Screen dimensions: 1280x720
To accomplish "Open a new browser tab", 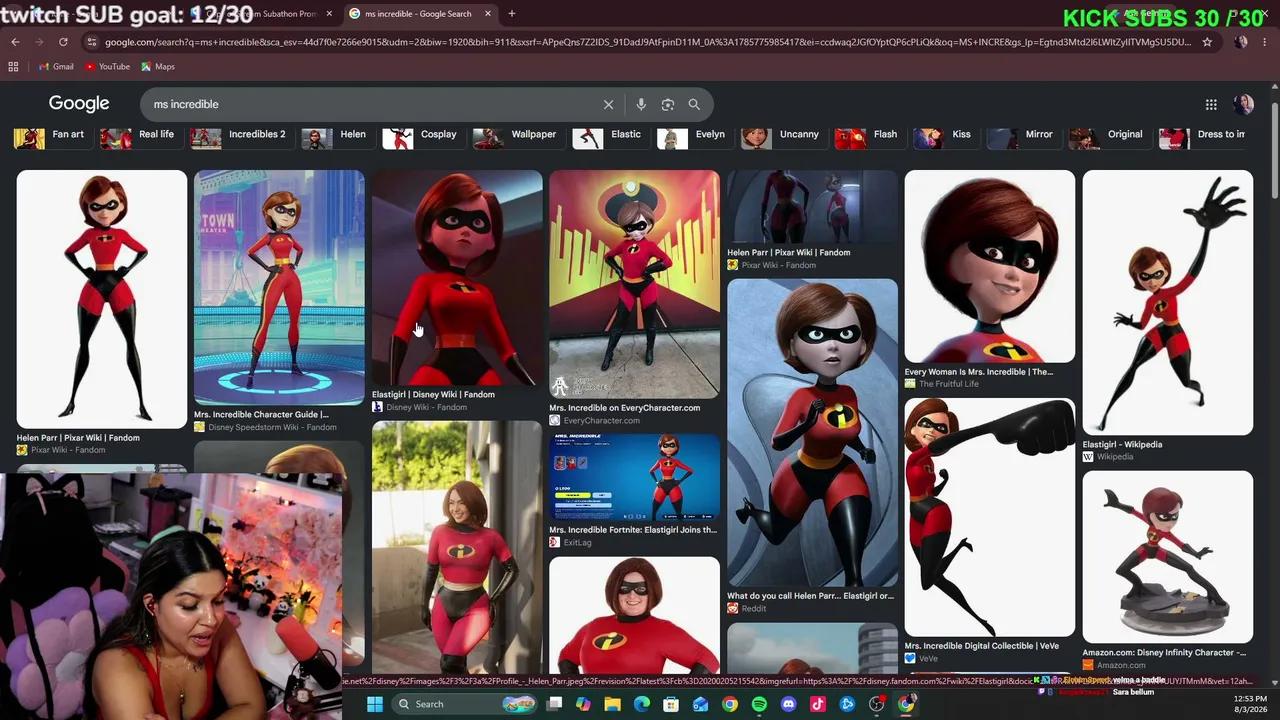I will click(x=512, y=14).
